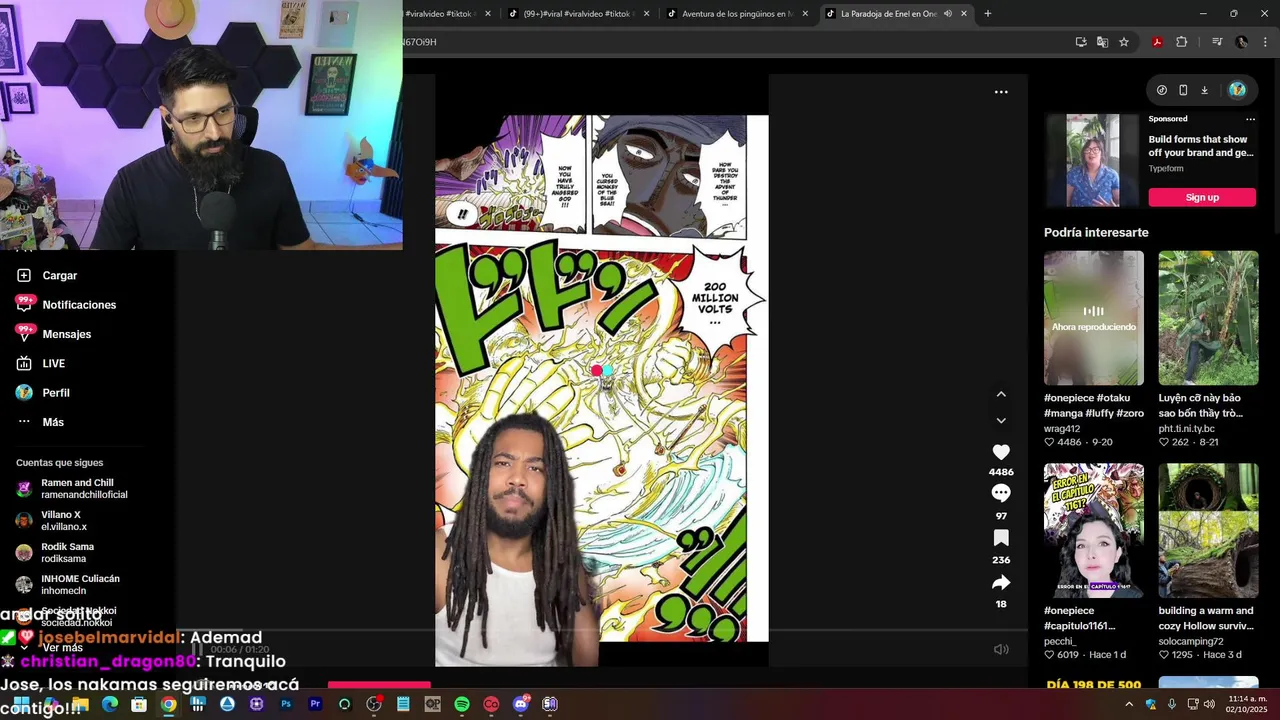Open Chrome three-dot menu
The width and height of the screenshot is (1280, 720).
pyautogui.click(x=1265, y=42)
